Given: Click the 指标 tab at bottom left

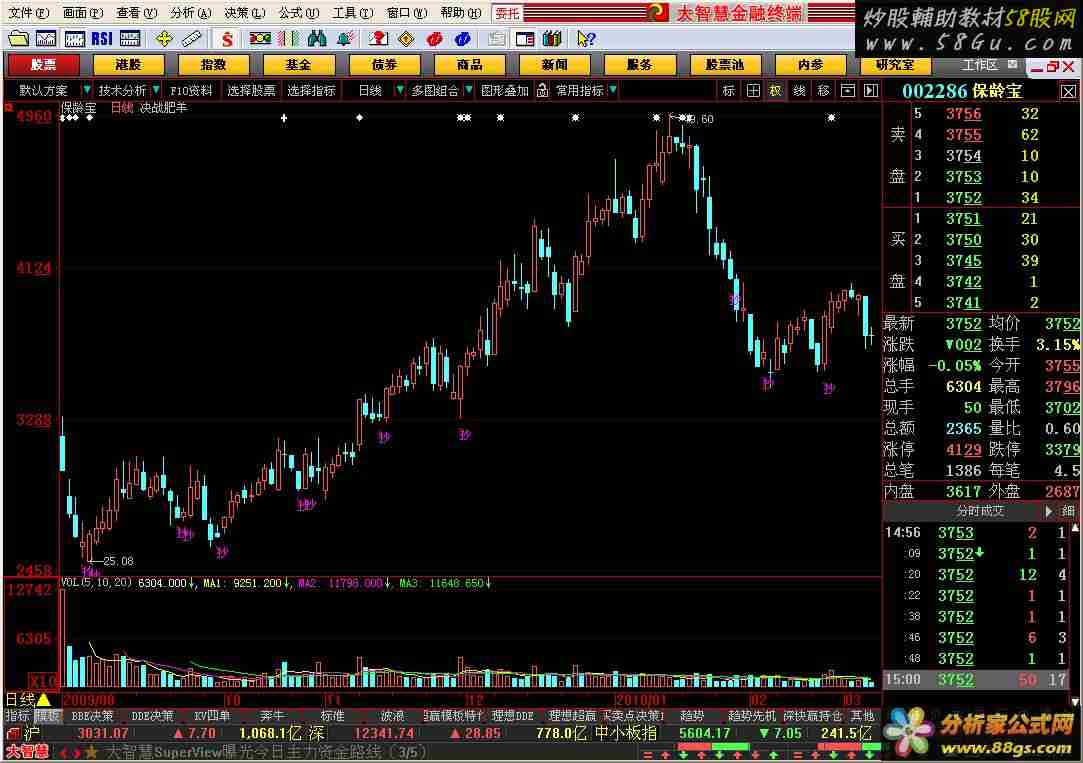Looking at the screenshot, I should coord(17,716).
